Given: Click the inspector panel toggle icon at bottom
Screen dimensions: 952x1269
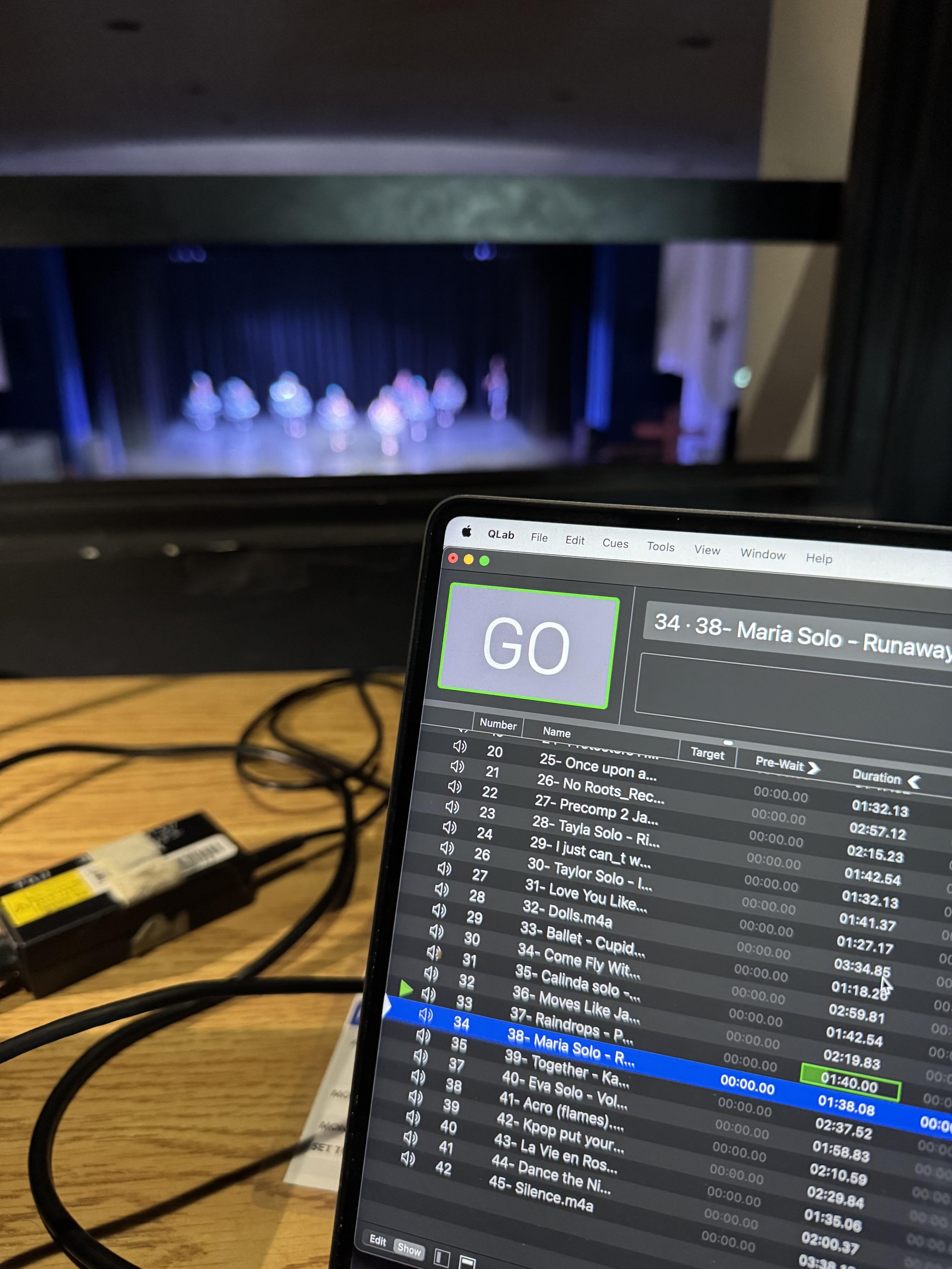Looking at the screenshot, I should point(467,1262).
